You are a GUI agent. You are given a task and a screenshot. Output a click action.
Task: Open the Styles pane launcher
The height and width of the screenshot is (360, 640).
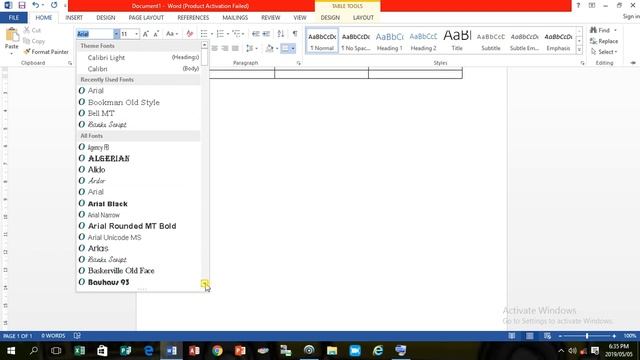pos(582,63)
